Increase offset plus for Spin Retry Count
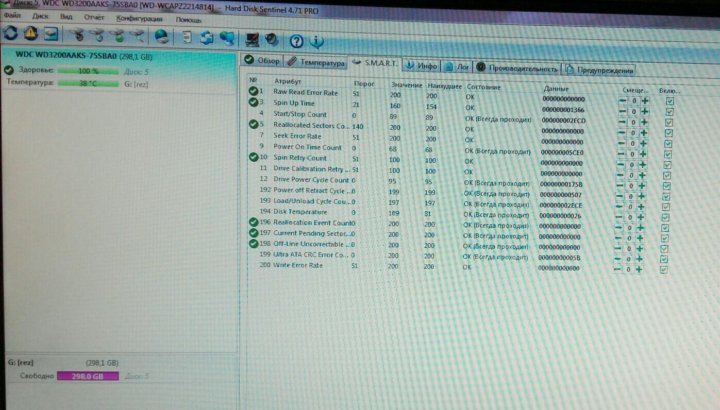The height and width of the screenshot is (410, 720). [x=643, y=164]
